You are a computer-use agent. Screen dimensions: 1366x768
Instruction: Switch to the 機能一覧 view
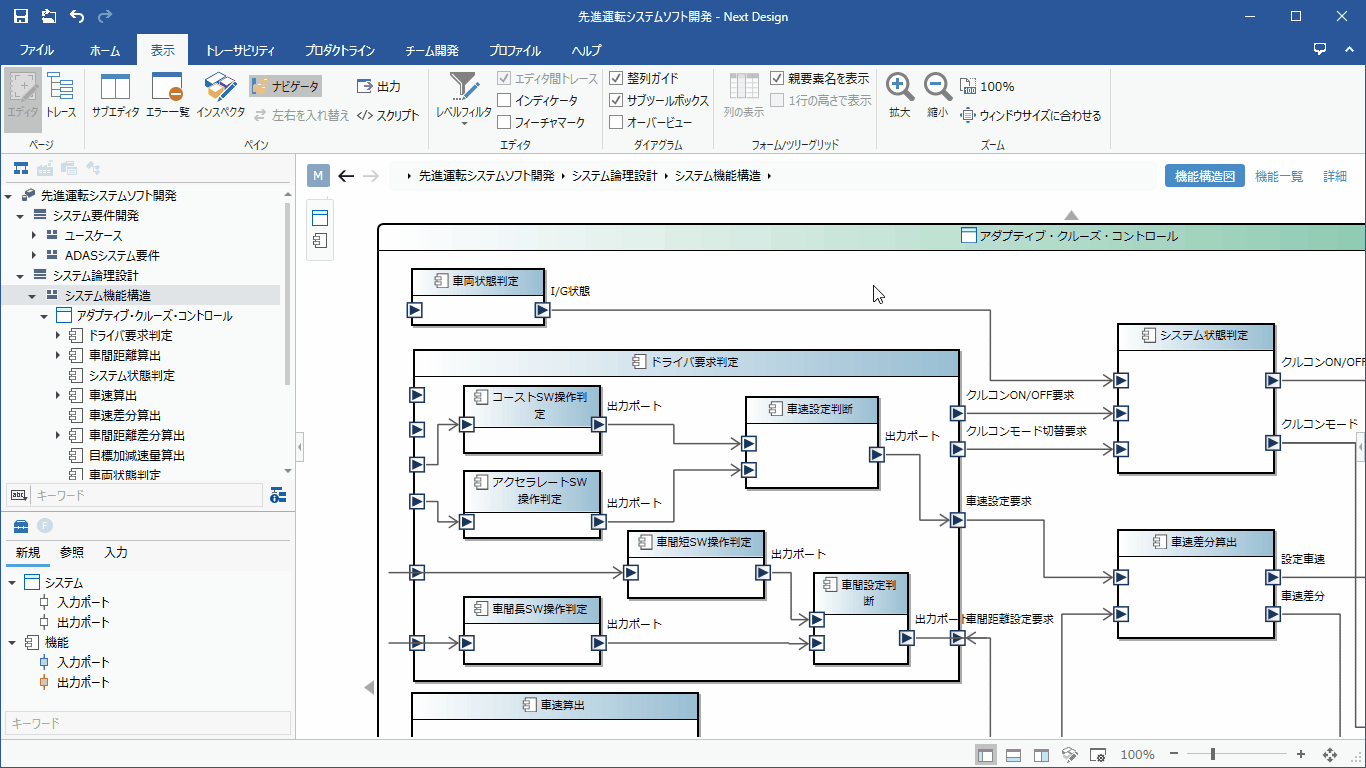pos(1279,176)
